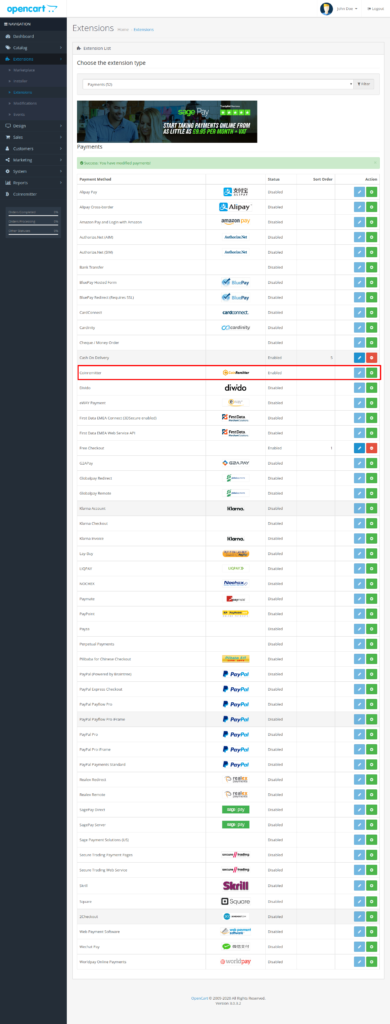Install the 2Checkout extension
Screen dimensions: 390x1024
pyautogui.click(x=372, y=916)
